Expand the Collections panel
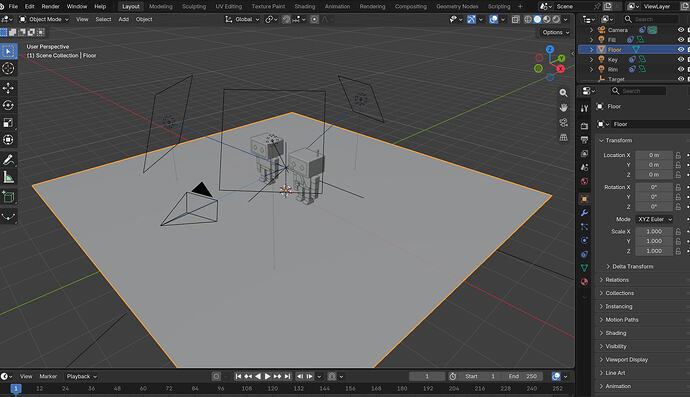 click(619, 293)
